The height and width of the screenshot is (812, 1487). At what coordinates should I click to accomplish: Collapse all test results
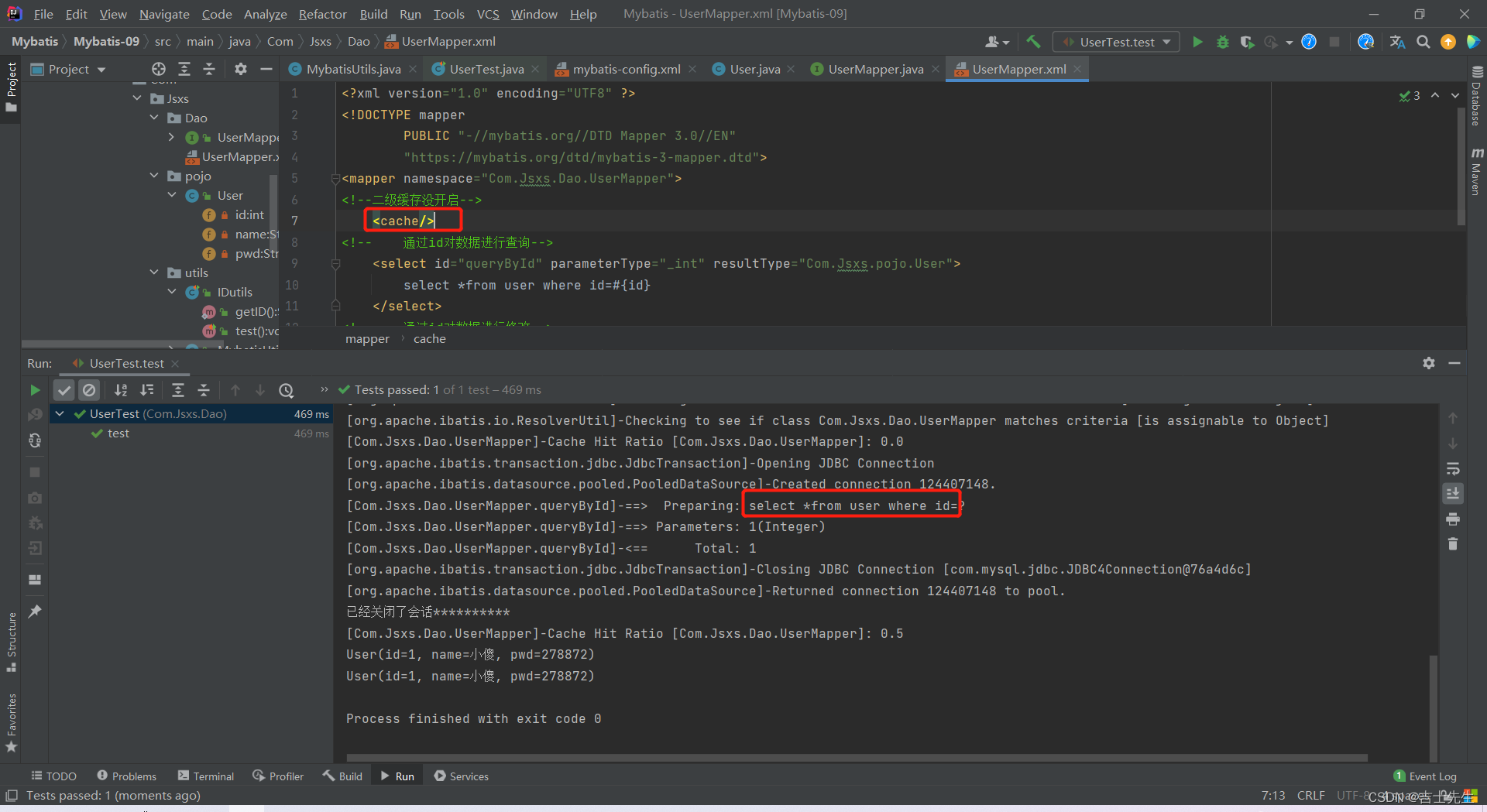tap(204, 390)
